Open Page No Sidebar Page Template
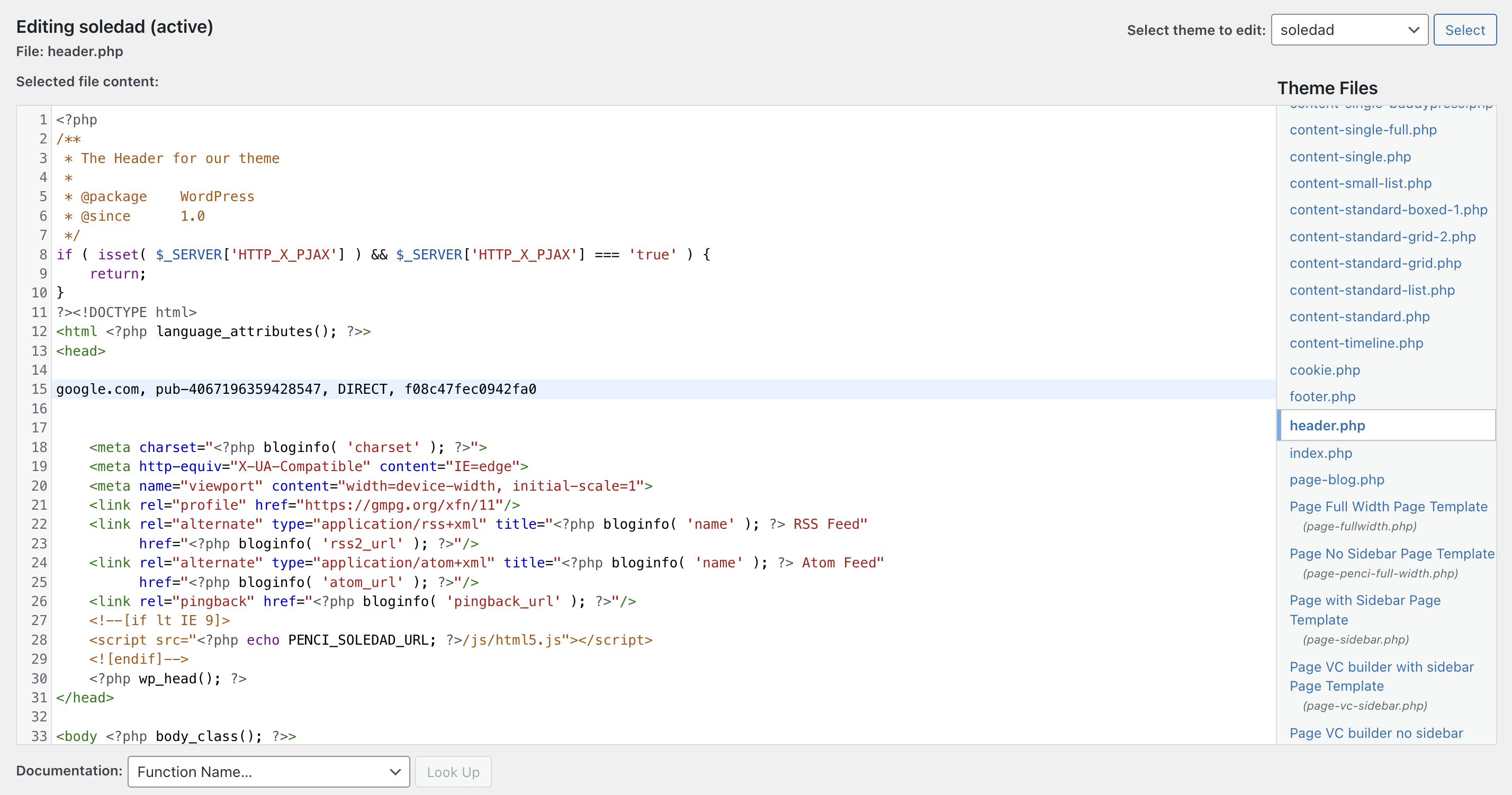 (x=1391, y=553)
